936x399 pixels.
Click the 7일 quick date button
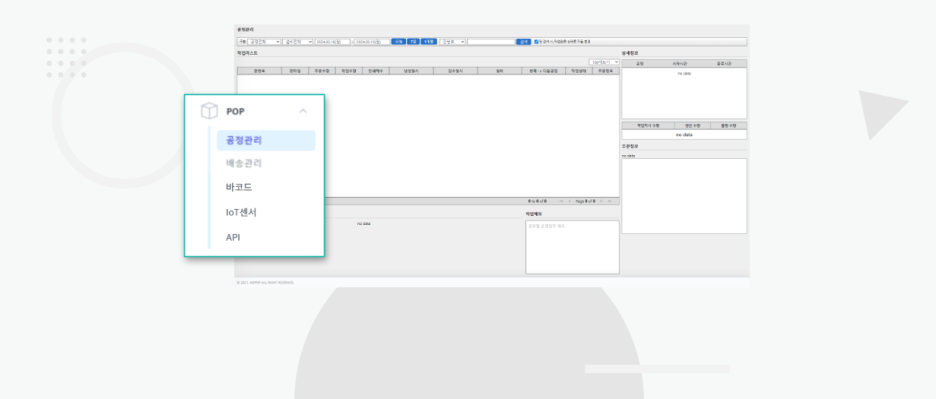[x=414, y=42]
